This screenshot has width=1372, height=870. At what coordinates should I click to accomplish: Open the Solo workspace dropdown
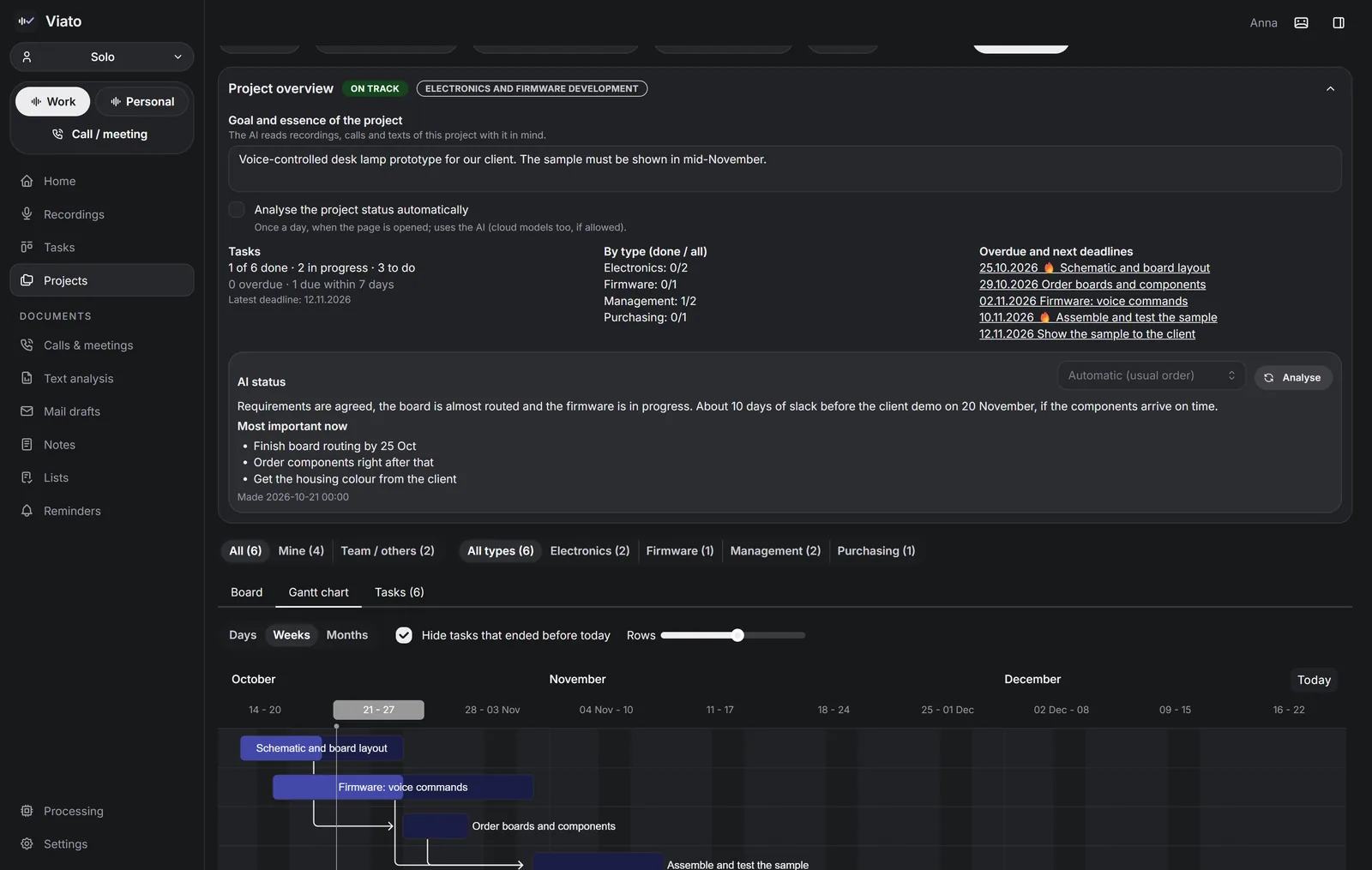[102, 57]
